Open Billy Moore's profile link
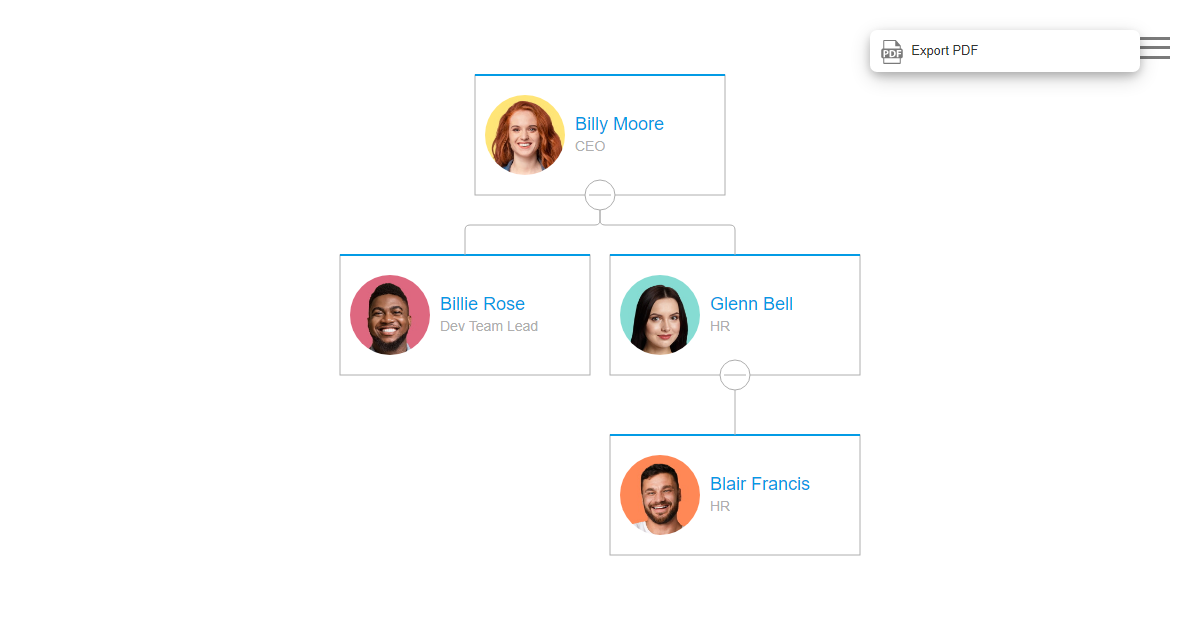The width and height of the screenshot is (1200, 630). tap(619, 123)
